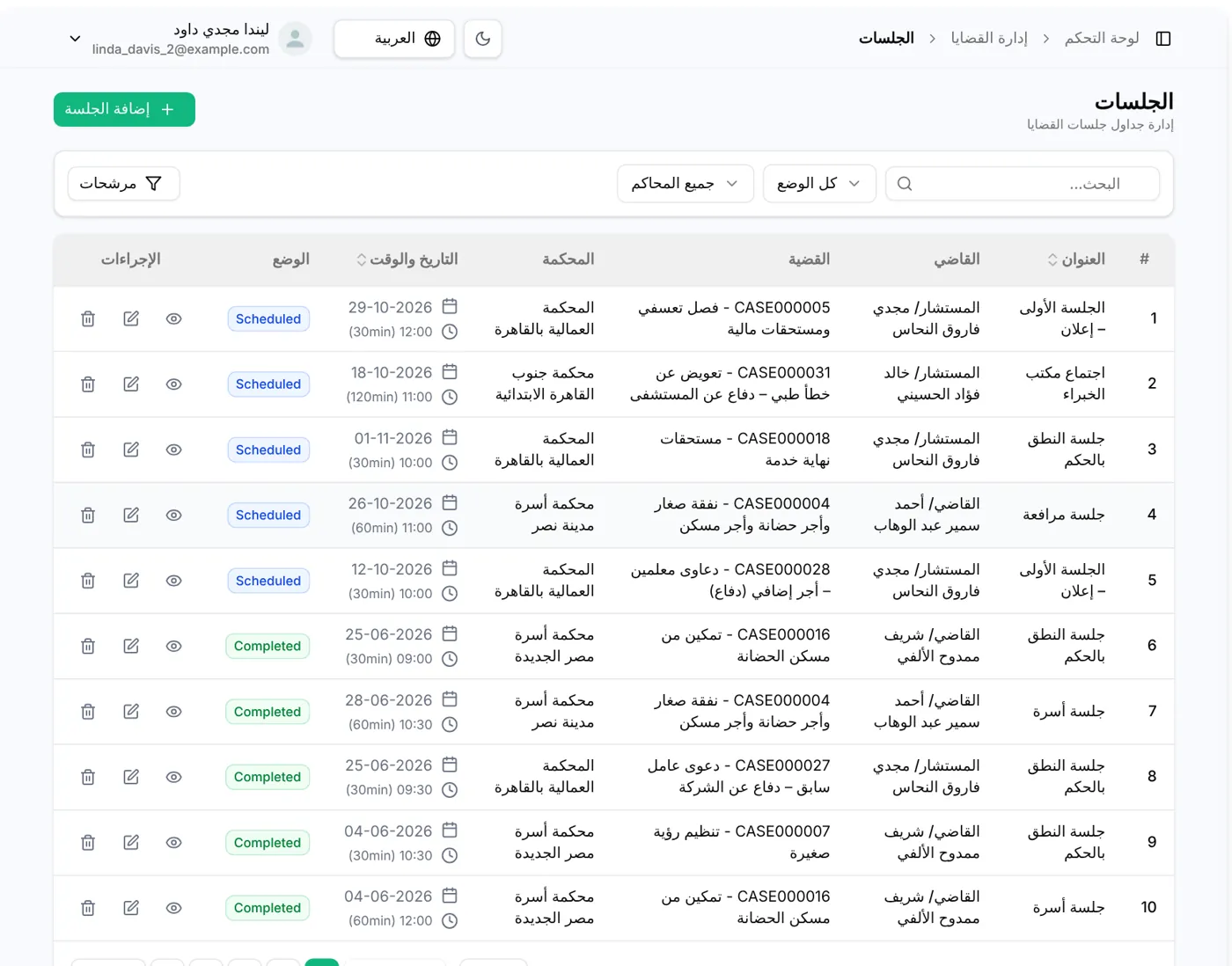This screenshot has width=1232, height=966.
Task: Edit the CASE000031 session
Action: [x=131, y=384]
